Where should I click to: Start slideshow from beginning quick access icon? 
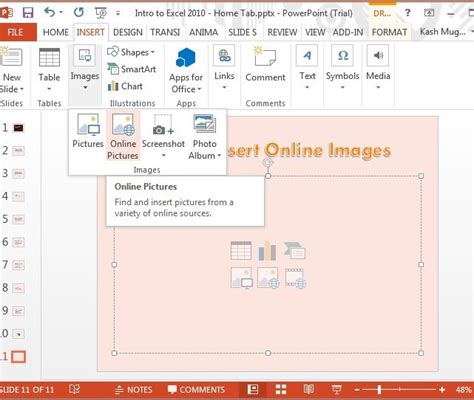click(101, 13)
